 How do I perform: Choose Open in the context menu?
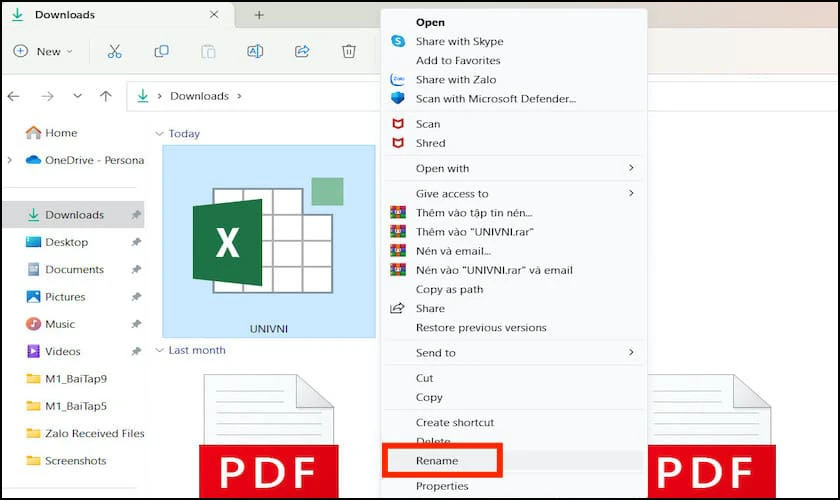[x=430, y=23]
